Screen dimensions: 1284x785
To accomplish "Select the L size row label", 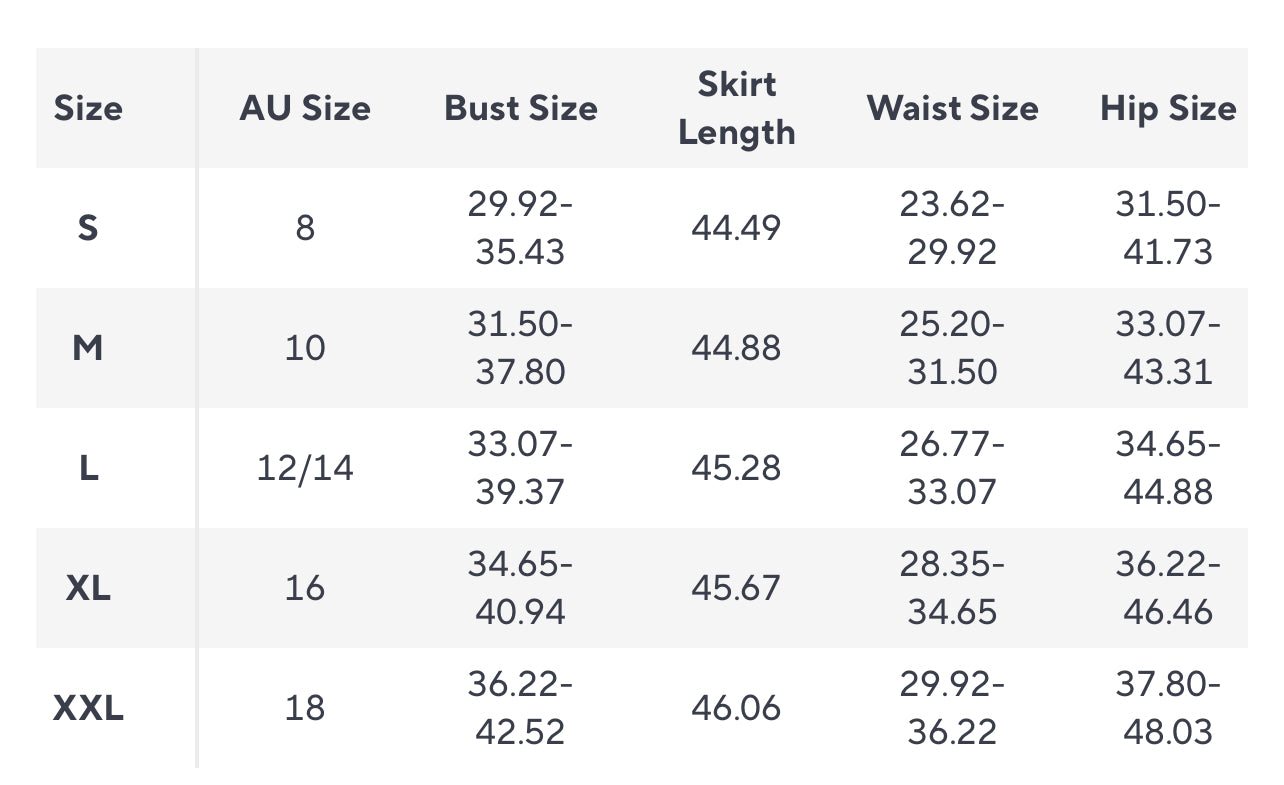I will point(88,468).
